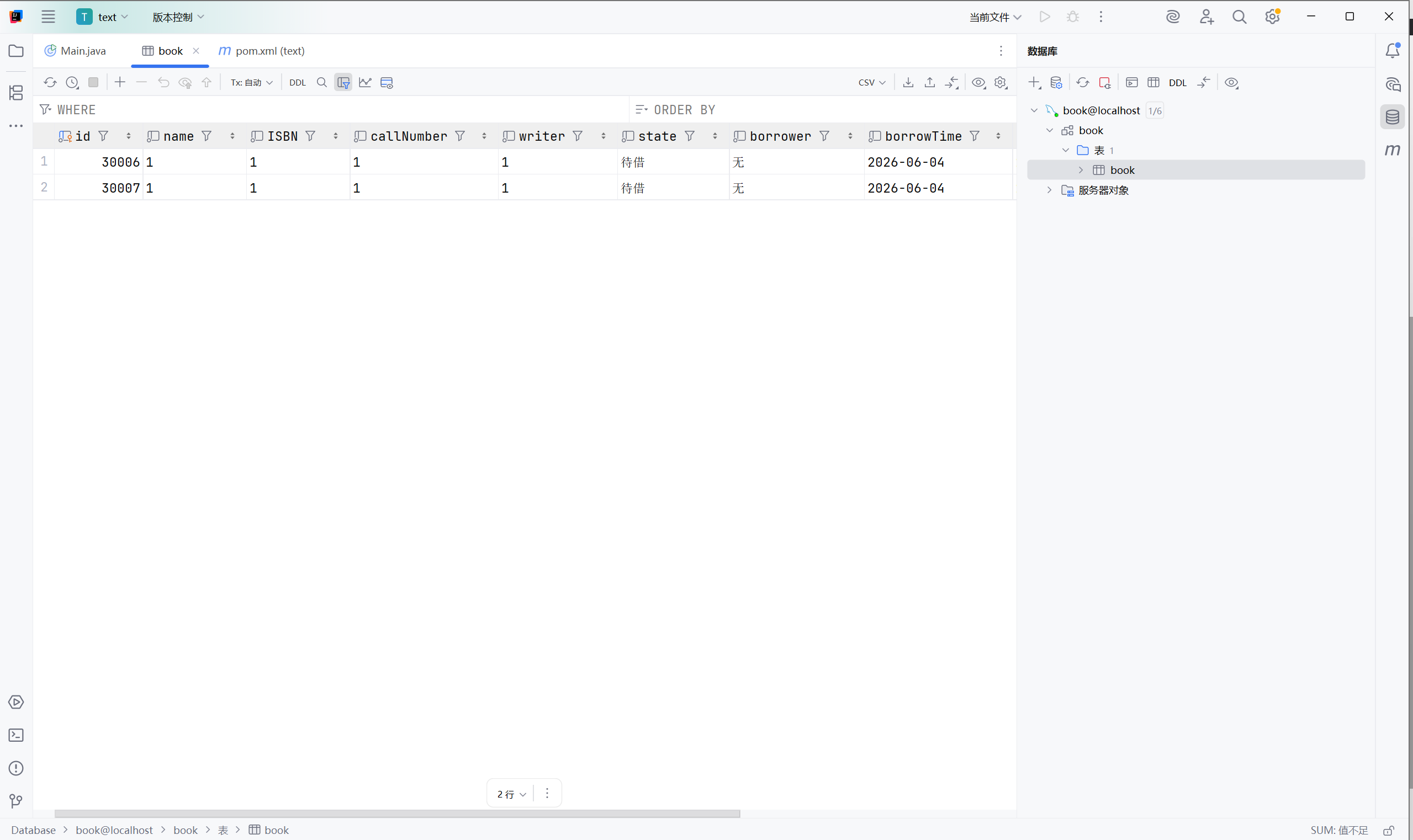This screenshot has width=1413, height=840.
Task: Open Terminal tool window icon
Action: click(17, 735)
